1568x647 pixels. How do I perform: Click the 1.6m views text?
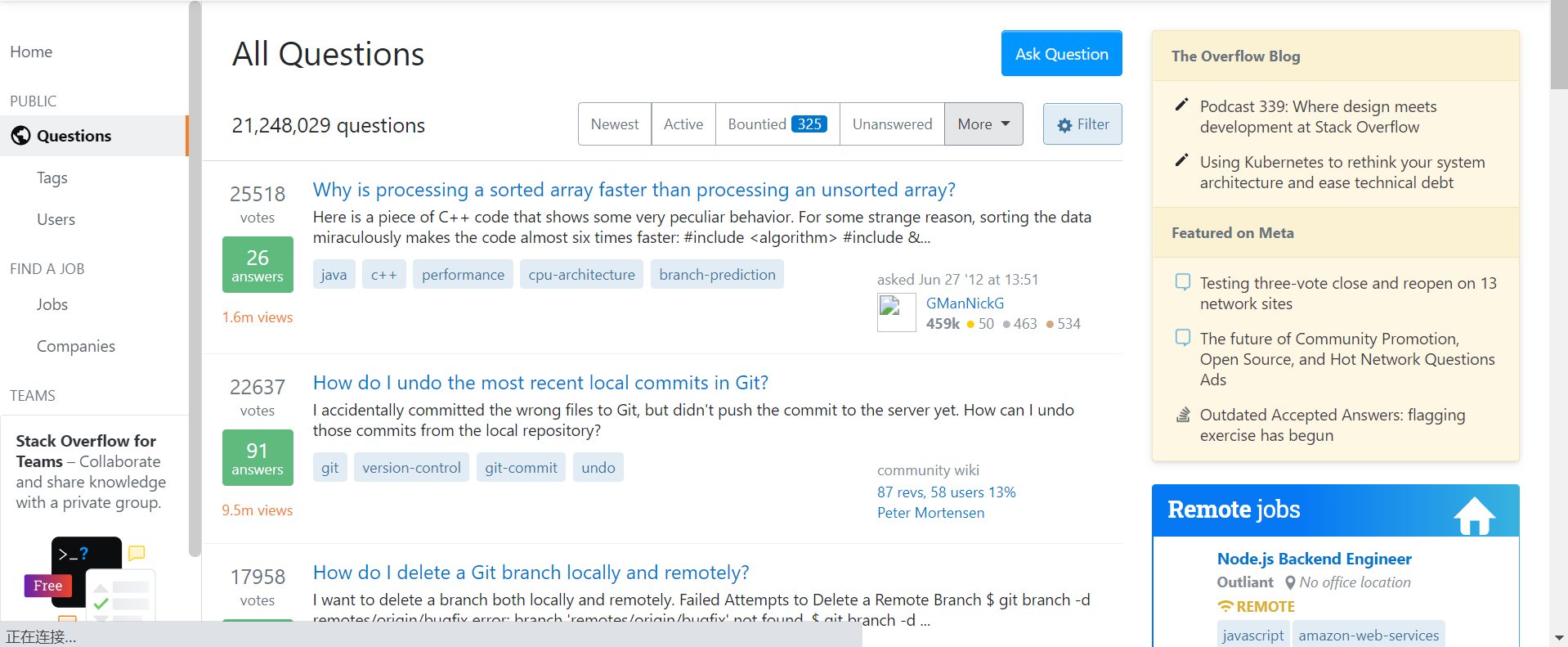tap(258, 317)
